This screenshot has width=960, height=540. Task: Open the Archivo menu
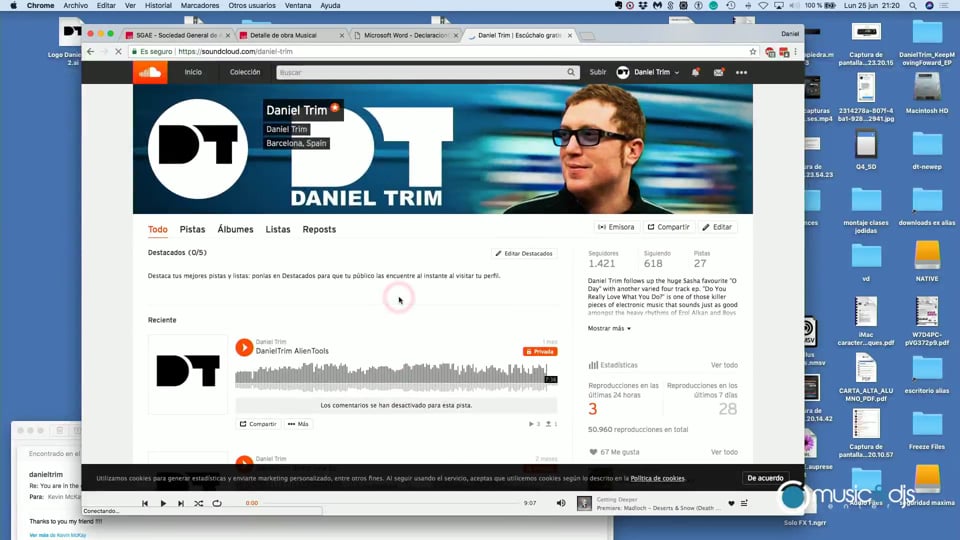coord(75,6)
